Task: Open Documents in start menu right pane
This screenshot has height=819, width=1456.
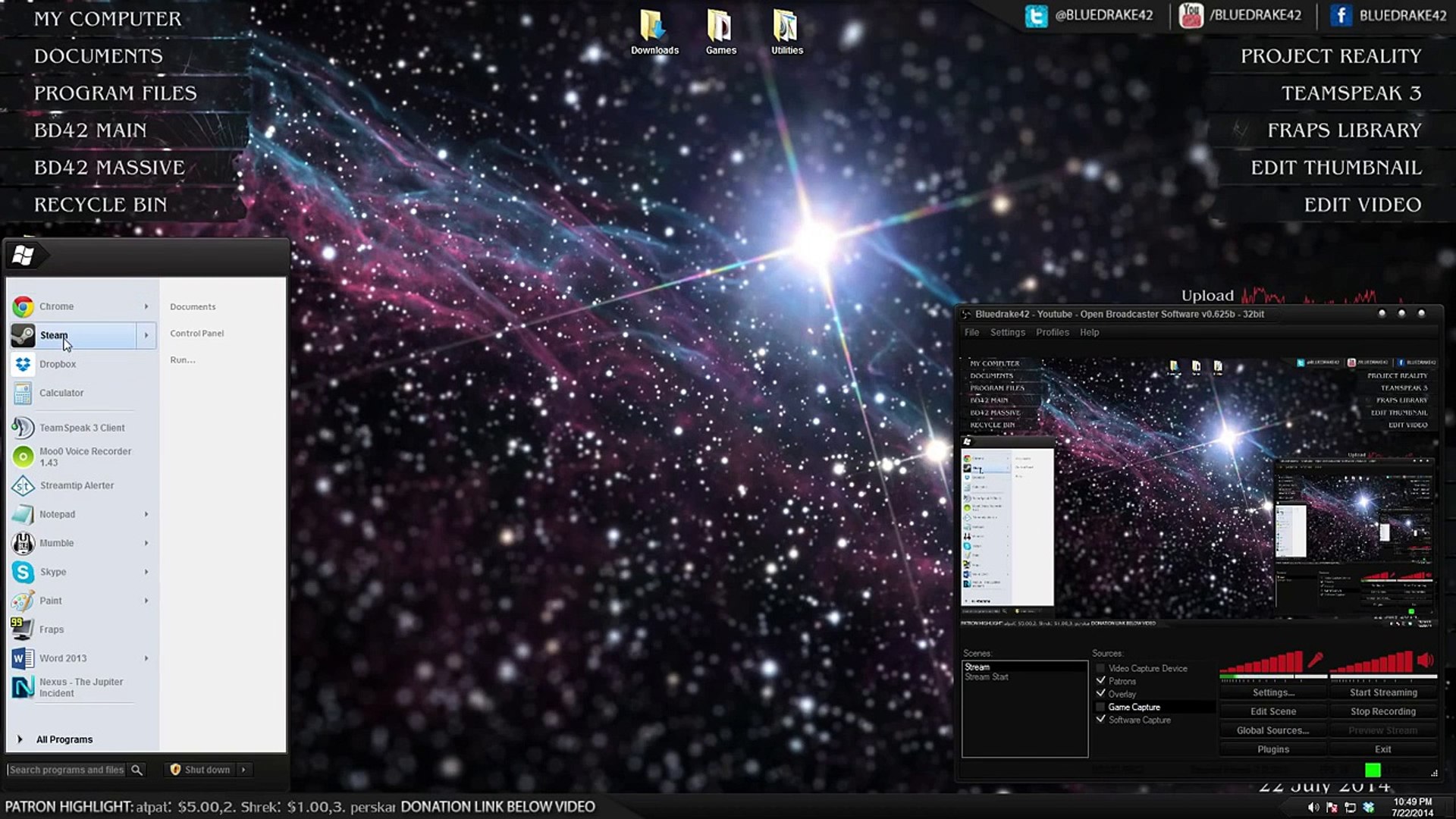Action: point(193,306)
